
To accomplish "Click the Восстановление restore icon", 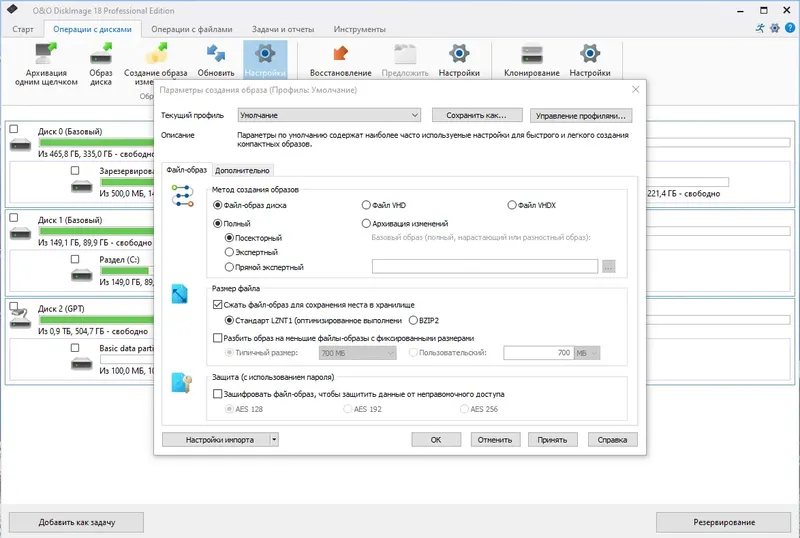I will (x=340, y=53).
